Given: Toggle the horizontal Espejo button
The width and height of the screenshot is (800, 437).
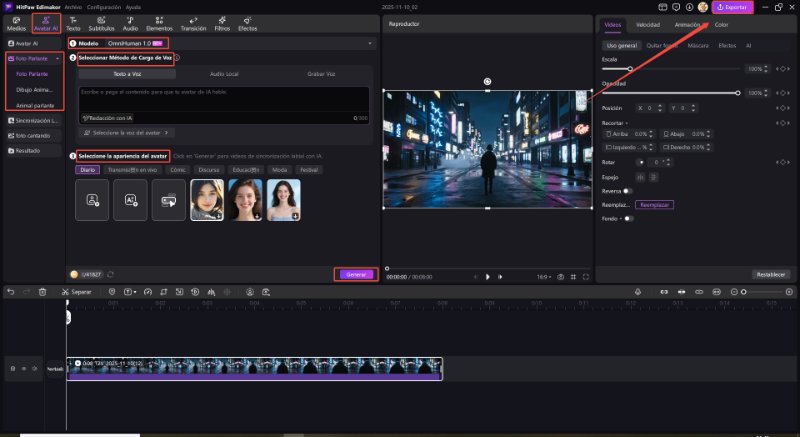Looking at the screenshot, I should point(640,177).
